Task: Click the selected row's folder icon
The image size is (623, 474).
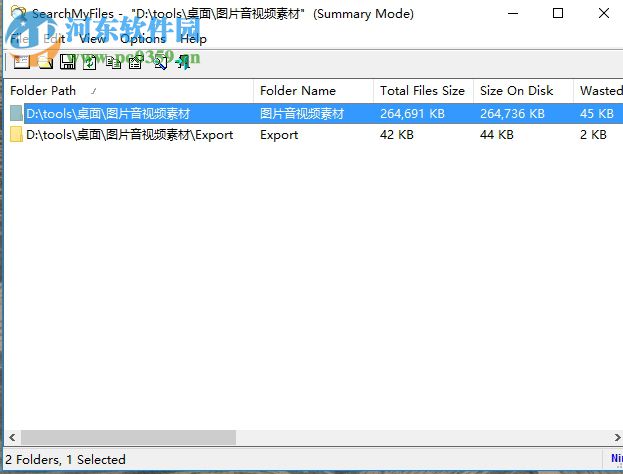Action: [16, 113]
